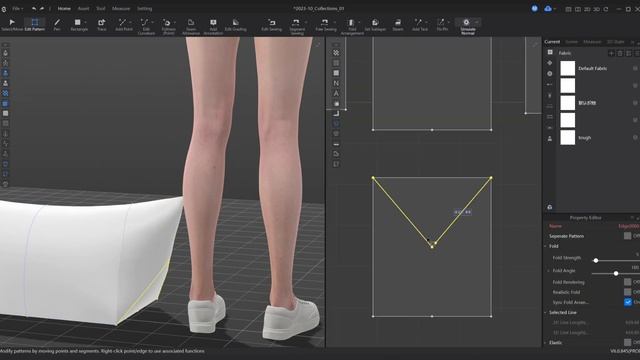This screenshot has width=640, height=360.
Task: Choose the Segment Sewing tool
Action: pos(297,27)
